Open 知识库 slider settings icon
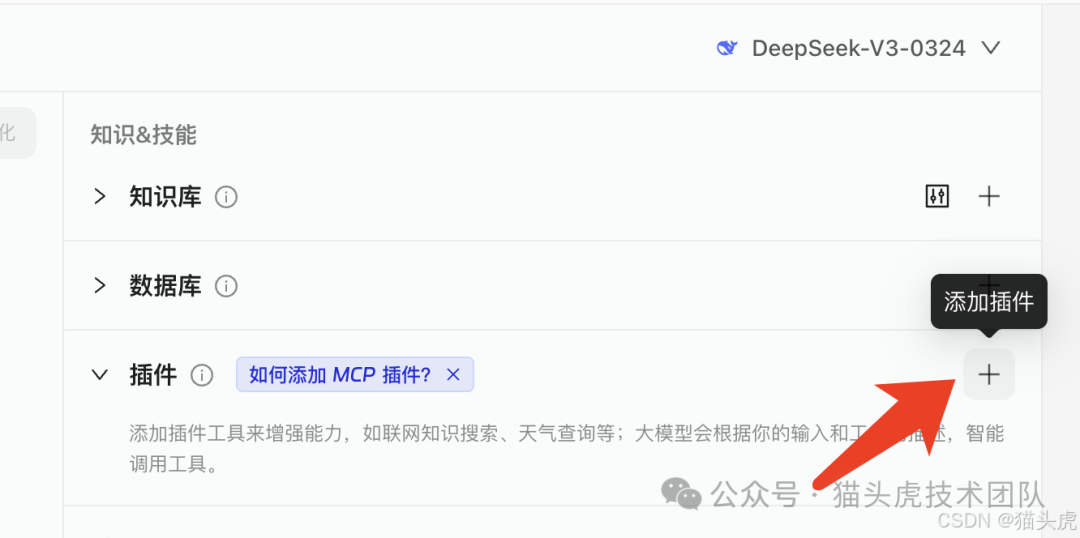 (x=937, y=197)
